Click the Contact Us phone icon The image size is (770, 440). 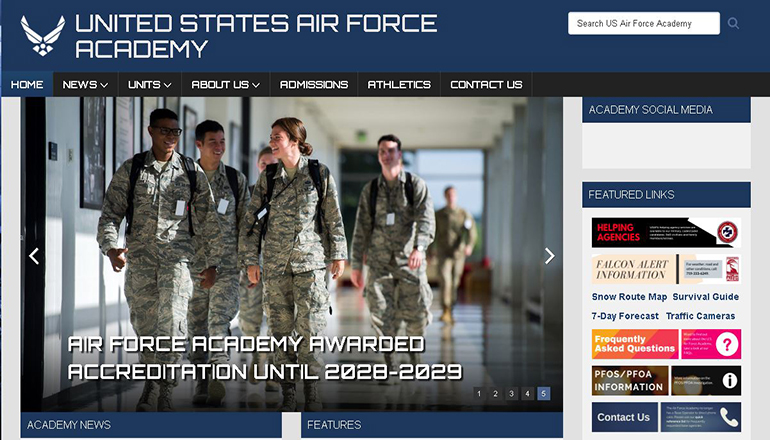click(729, 417)
